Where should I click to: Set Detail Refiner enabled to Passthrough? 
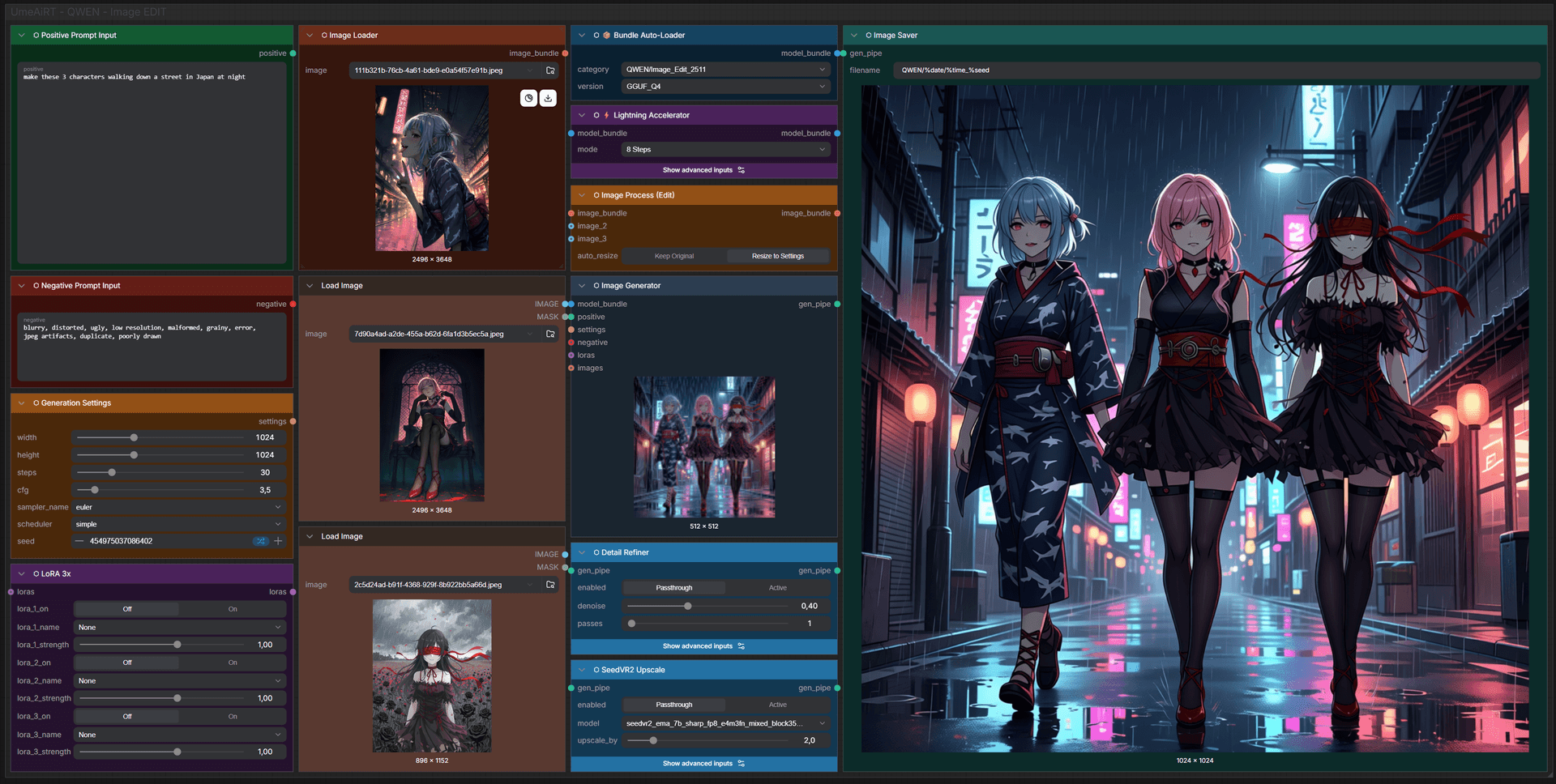(x=674, y=588)
